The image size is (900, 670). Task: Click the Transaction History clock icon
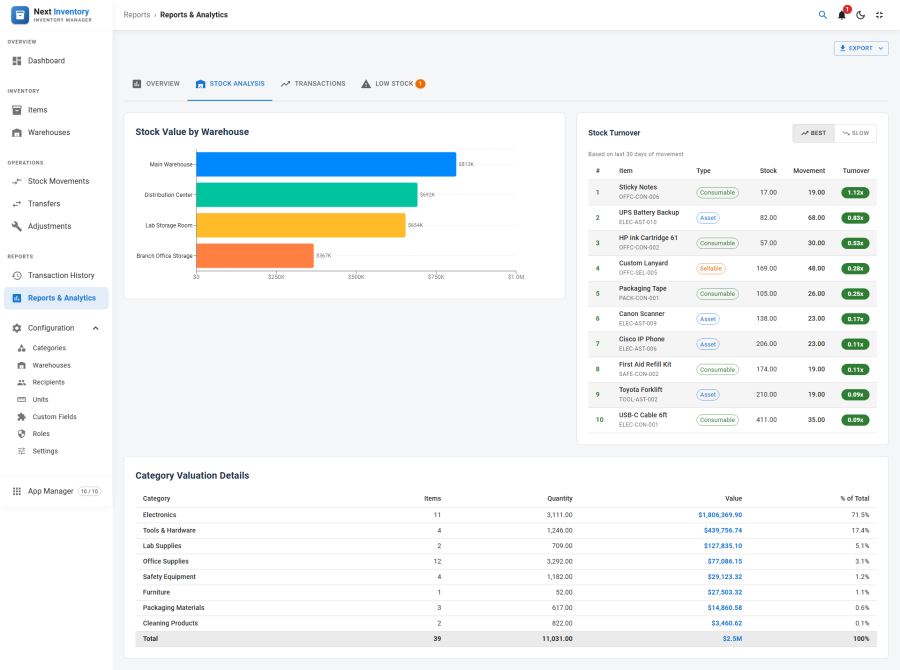pos(17,276)
